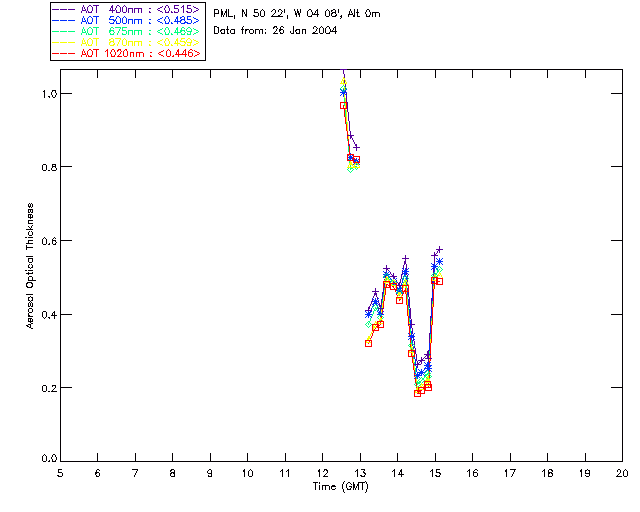The height and width of the screenshot is (512, 640).
Task: Select the hour 20 x-axis label
Action: pos(622,473)
